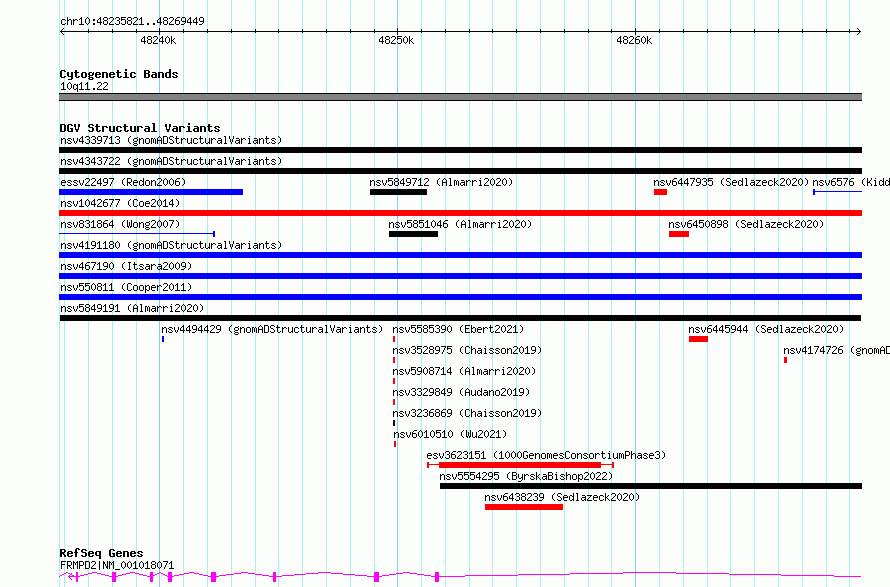Click the 48250k ruler label
This screenshot has width=890, height=587.
(396, 40)
